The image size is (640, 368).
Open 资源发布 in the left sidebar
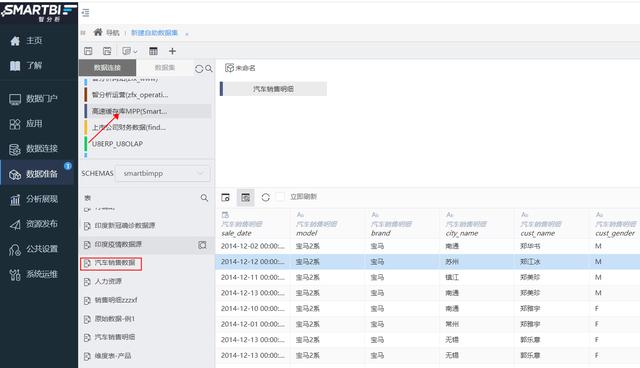[x=41, y=224]
